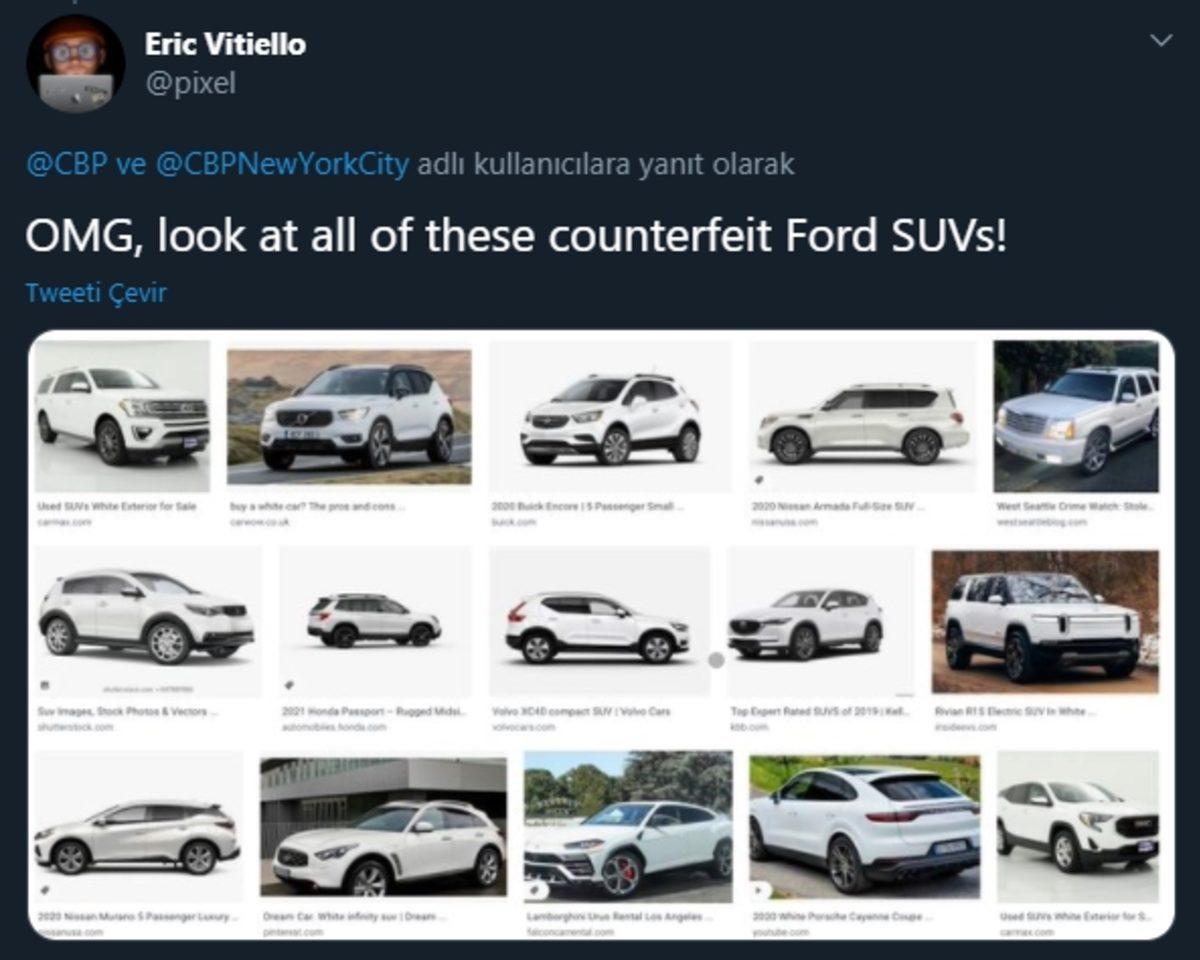The image size is (1200, 960).
Task: Click the Tweeti Çevir translate link
Action: (x=96, y=293)
